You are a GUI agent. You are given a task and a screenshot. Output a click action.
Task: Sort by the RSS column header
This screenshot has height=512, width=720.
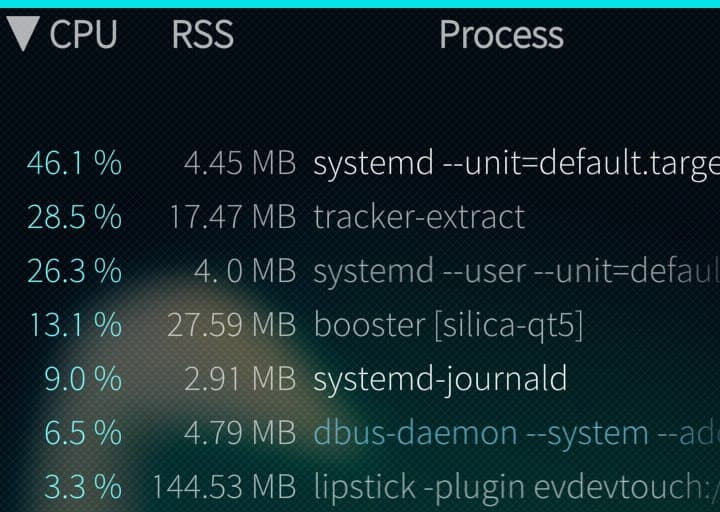[x=202, y=34]
